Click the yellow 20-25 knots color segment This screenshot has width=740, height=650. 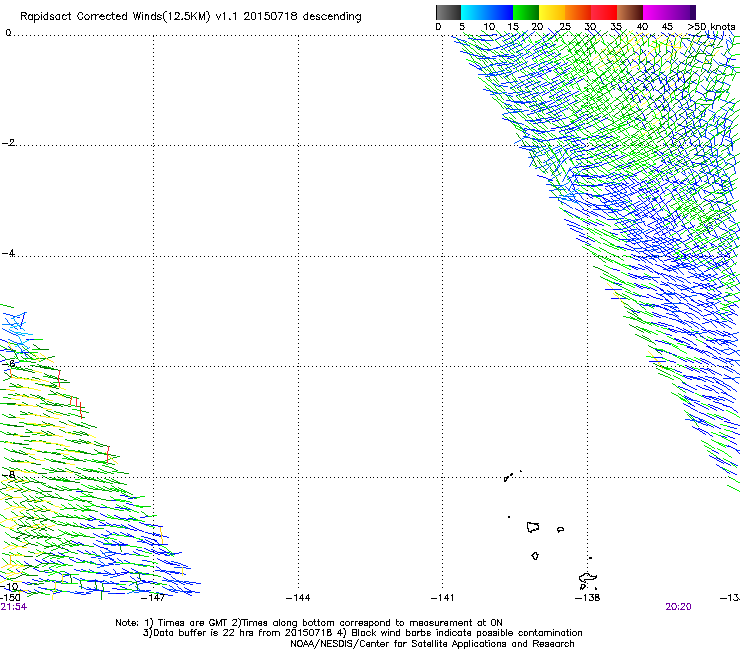(552, 12)
